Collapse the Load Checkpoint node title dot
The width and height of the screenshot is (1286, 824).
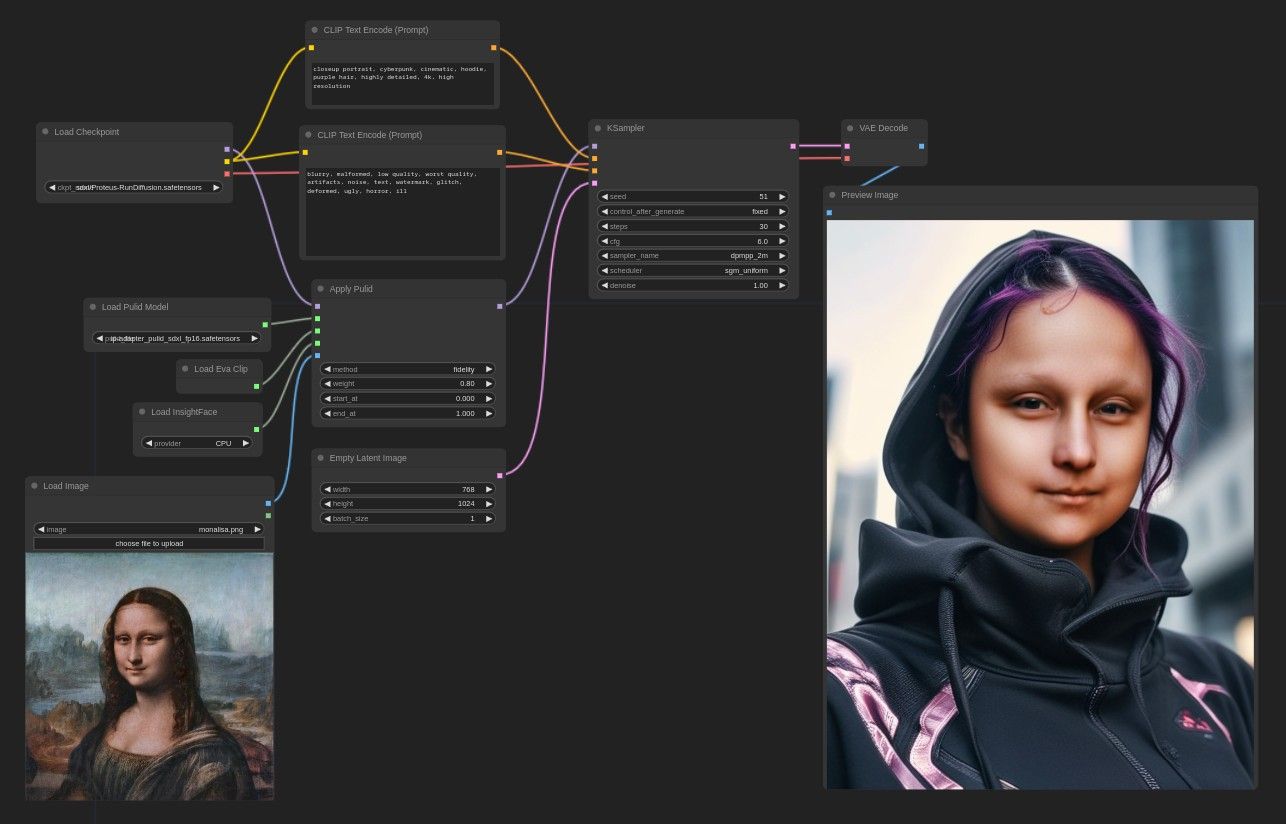[x=46, y=131]
